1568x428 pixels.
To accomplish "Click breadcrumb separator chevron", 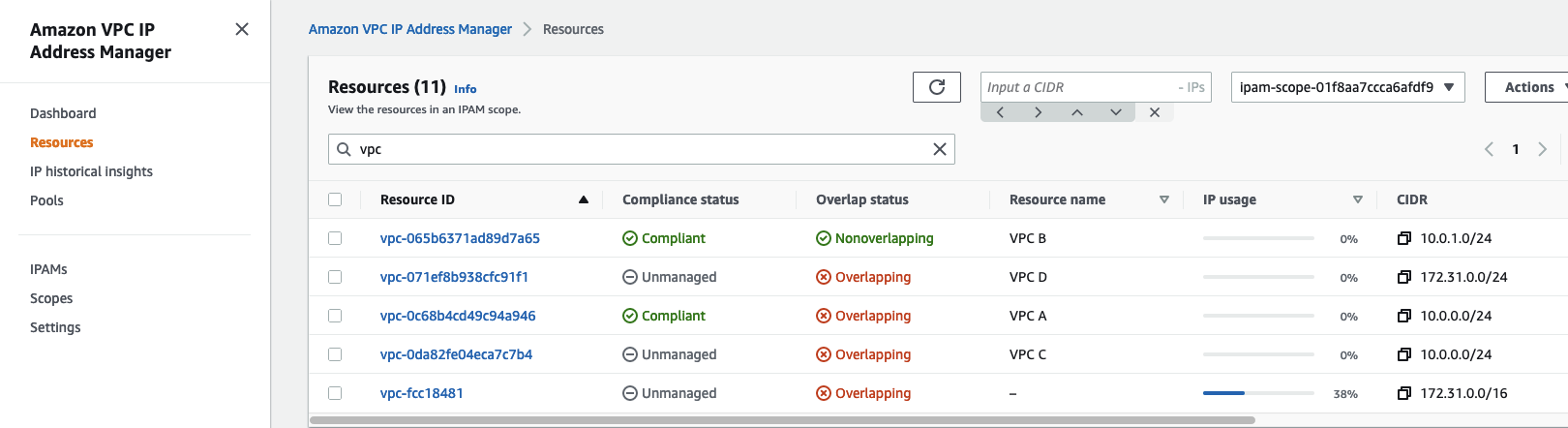I will coord(528,29).
